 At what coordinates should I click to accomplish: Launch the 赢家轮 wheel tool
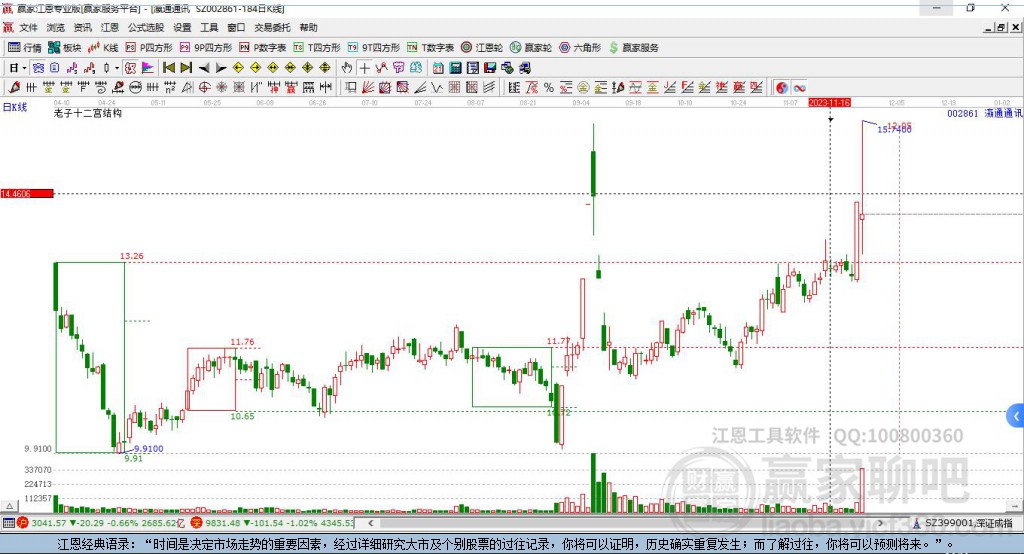pos(531,48)
